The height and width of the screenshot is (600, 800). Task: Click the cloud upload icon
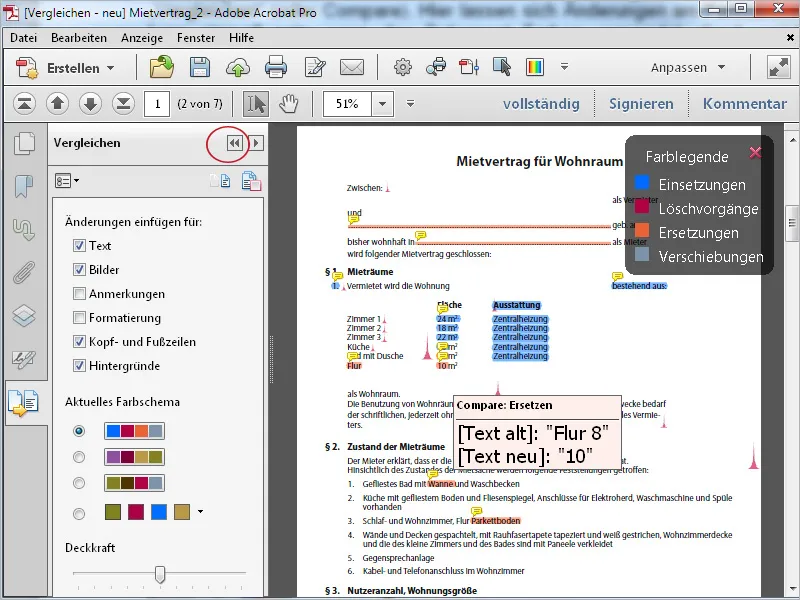[x=238, y=67]
